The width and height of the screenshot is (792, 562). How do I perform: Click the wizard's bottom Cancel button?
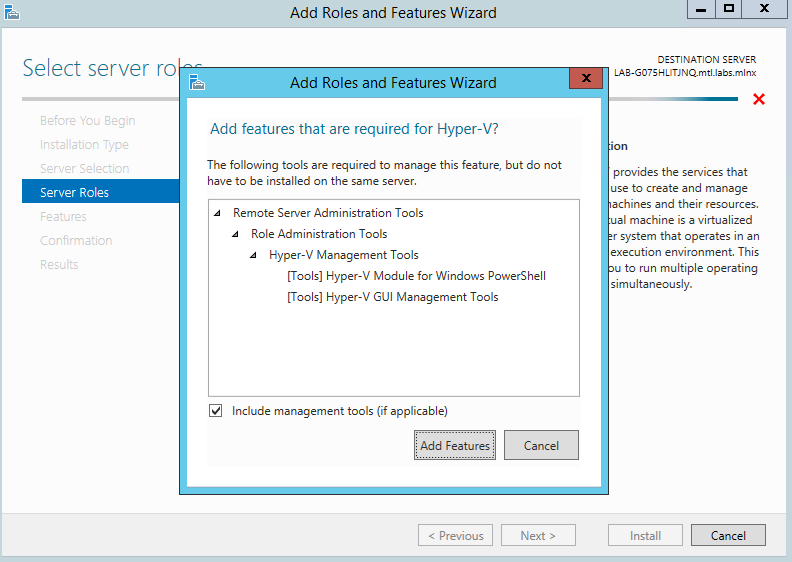728,536
